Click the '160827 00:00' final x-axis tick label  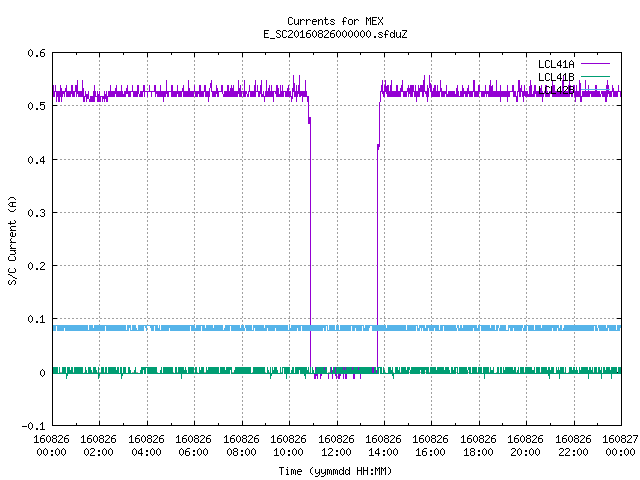pos(620,446)
